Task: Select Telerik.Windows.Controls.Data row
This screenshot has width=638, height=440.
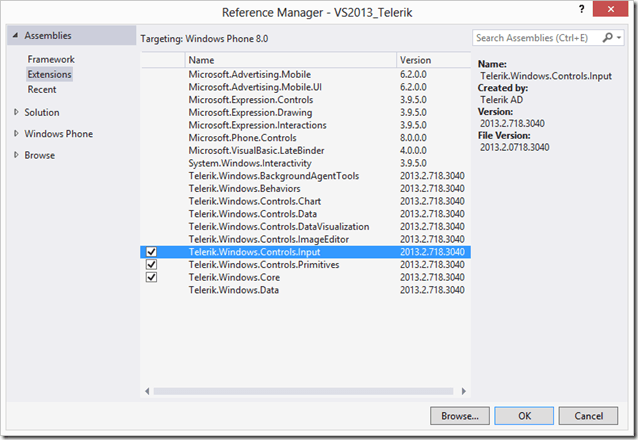Action: pos(306,214)
